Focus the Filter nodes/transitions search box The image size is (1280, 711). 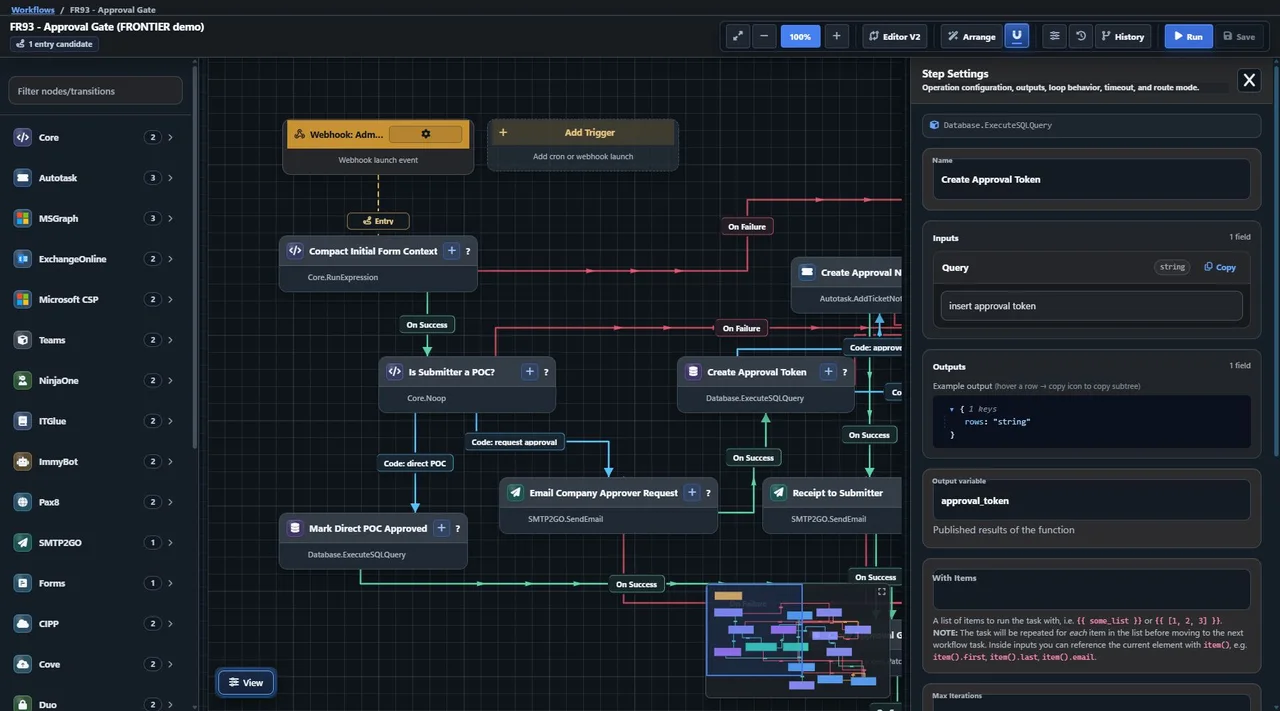96,91
